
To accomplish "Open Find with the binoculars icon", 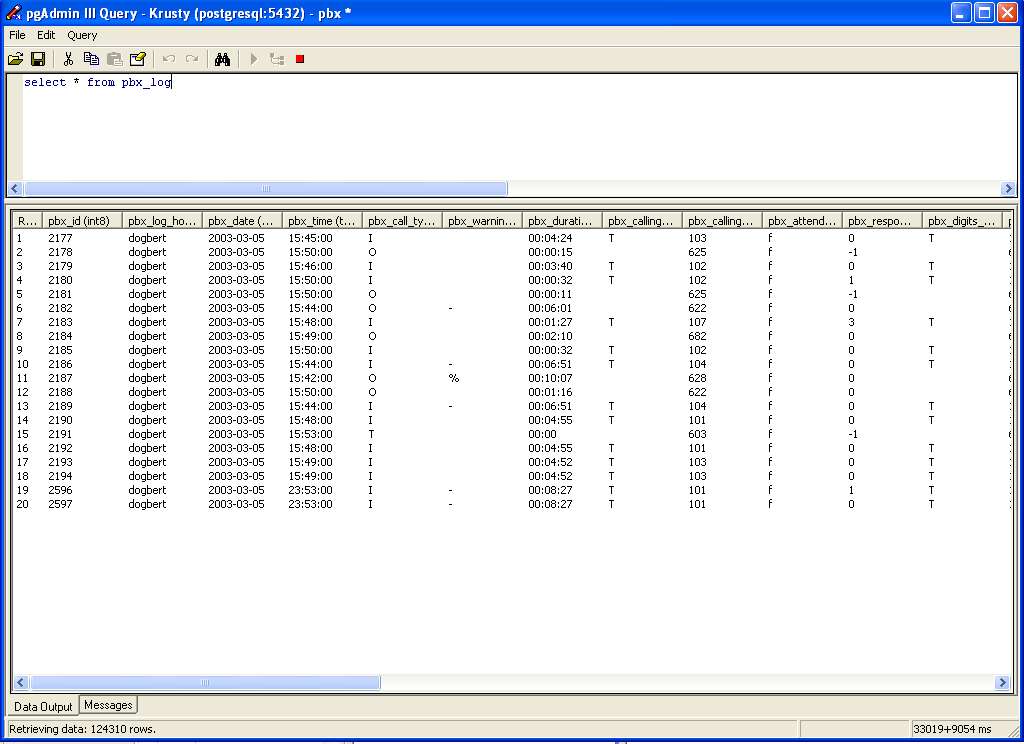I will click(x=223, y=59).
